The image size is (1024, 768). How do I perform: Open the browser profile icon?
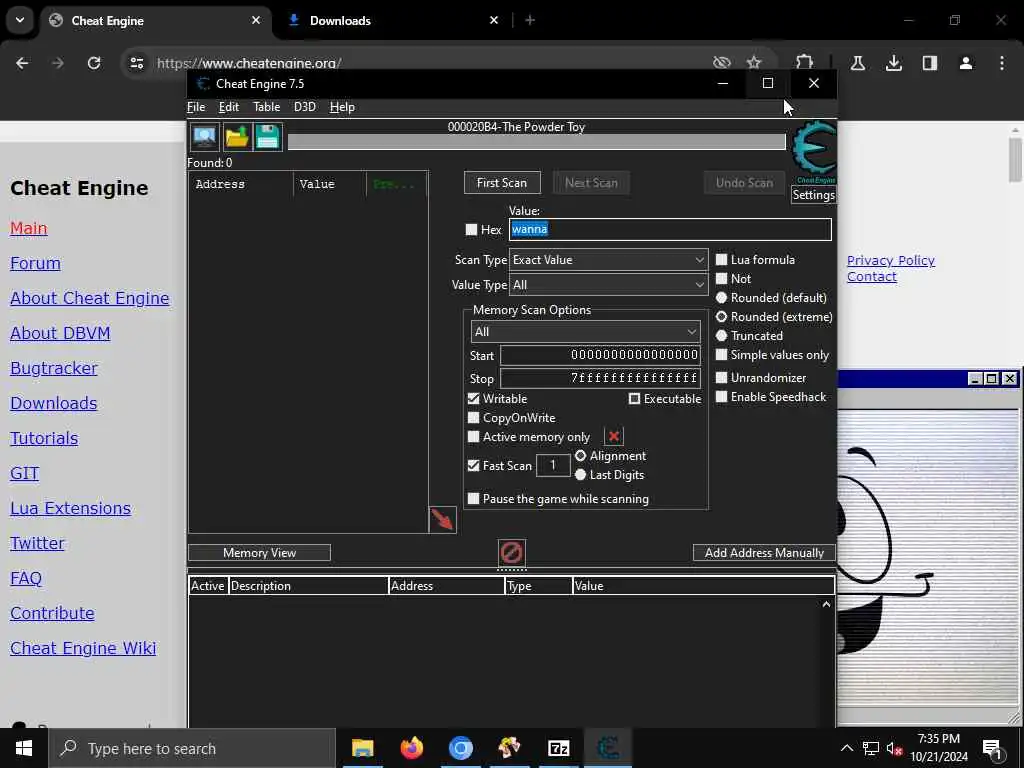pos(966,63)
